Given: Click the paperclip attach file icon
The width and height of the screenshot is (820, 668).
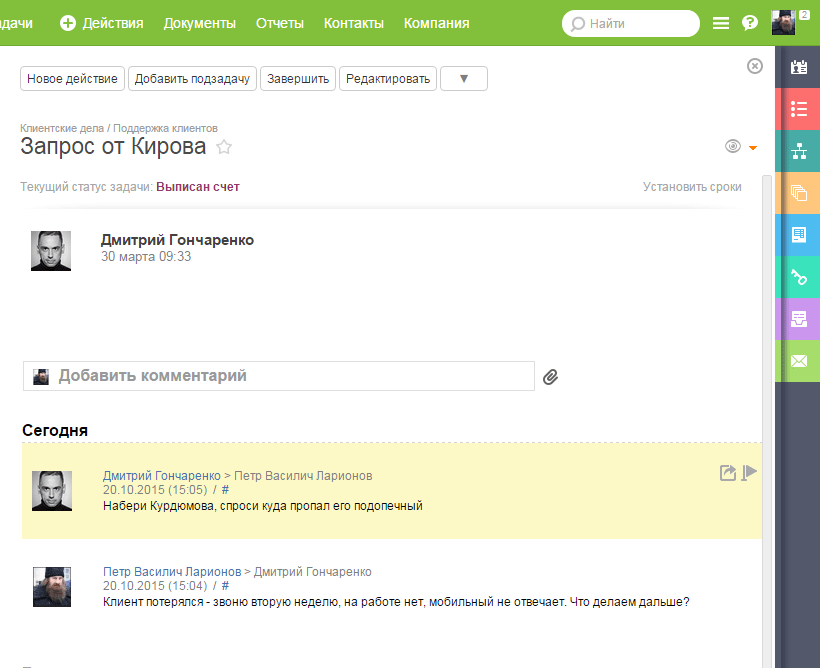Looking at the screenshot, I should pos(550,377).
